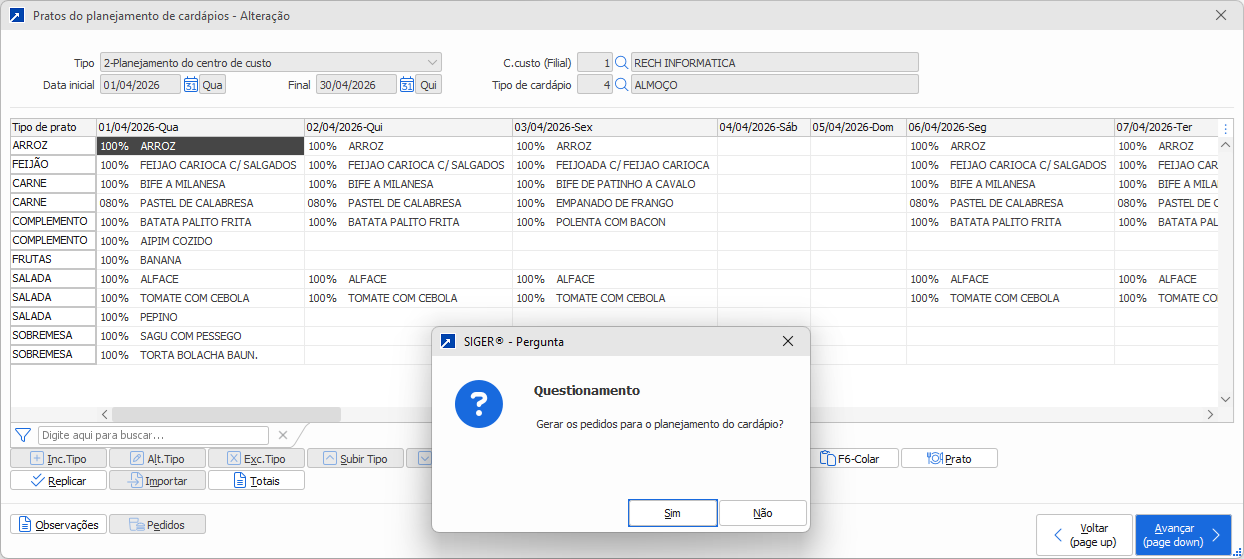Click the Replicar button
1244x559 pixels.
(58, 481)
